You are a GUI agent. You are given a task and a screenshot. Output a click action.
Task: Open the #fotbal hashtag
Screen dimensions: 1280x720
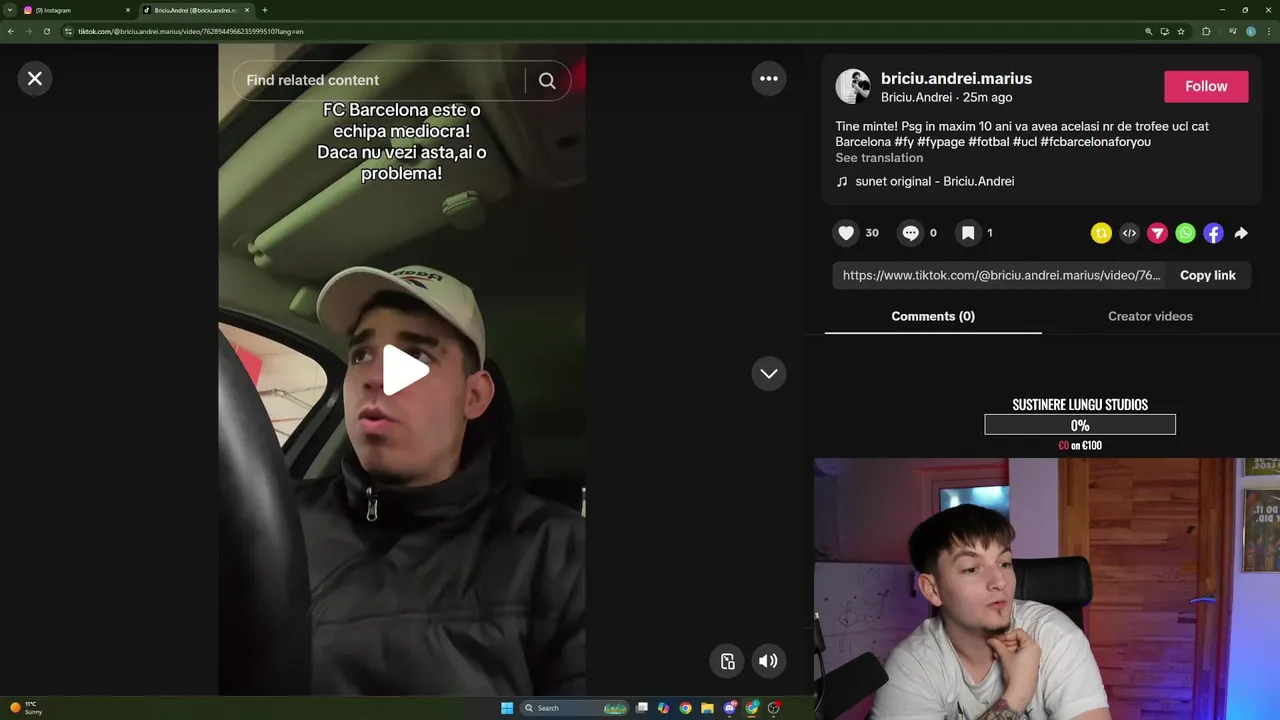pos(988,142)
